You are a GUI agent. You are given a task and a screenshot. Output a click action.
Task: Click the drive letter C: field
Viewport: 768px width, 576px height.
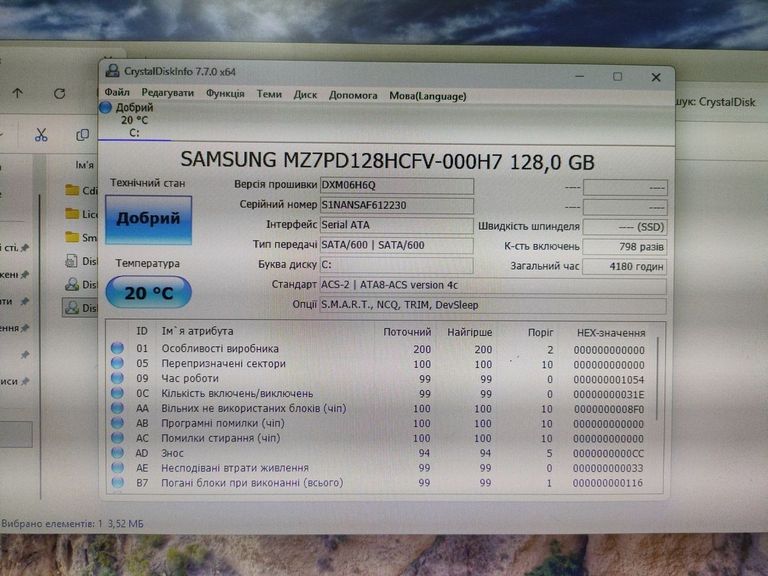click(x=397, y=265)
